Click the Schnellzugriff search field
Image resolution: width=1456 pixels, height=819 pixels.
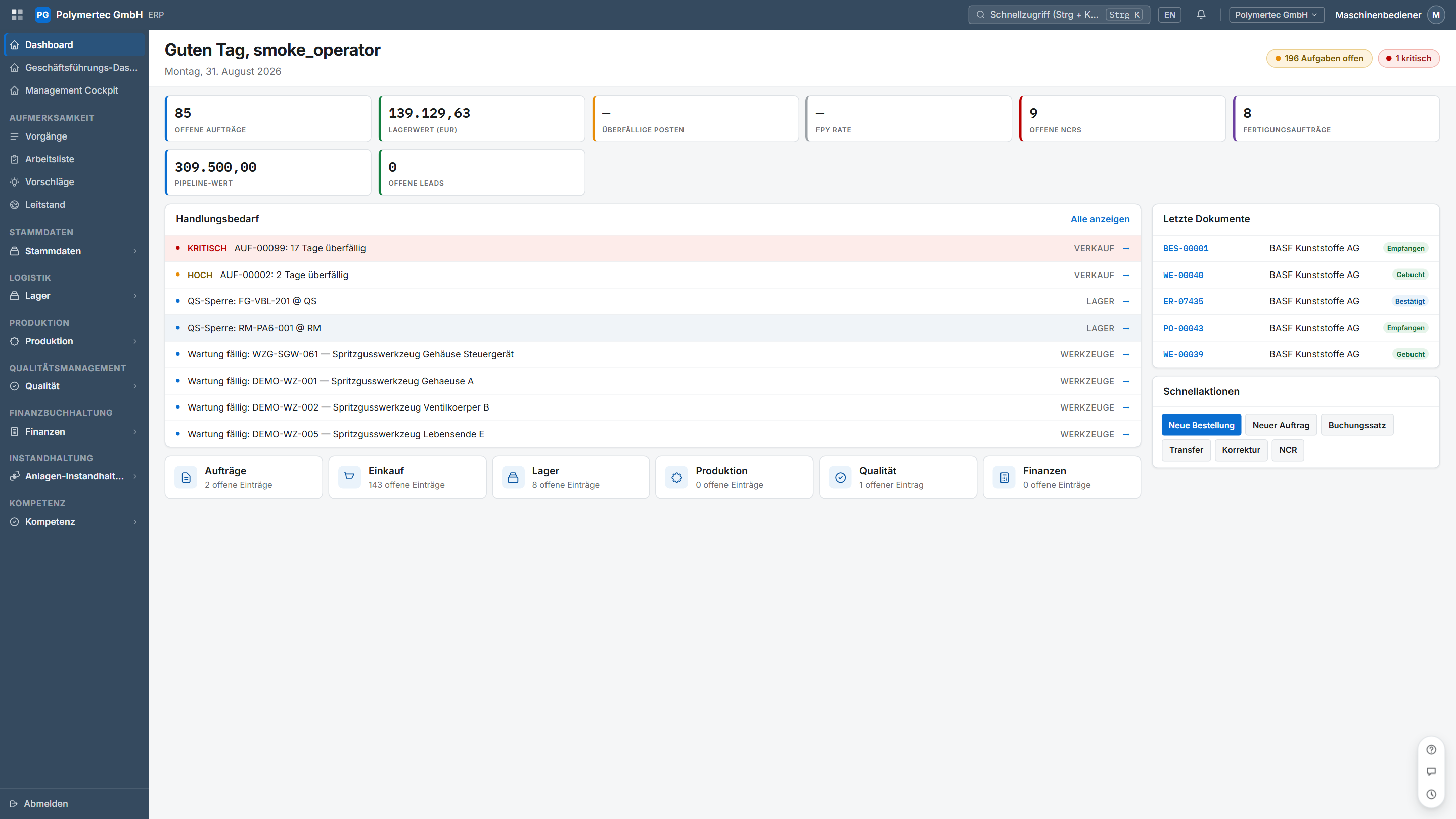point(1059,15)
